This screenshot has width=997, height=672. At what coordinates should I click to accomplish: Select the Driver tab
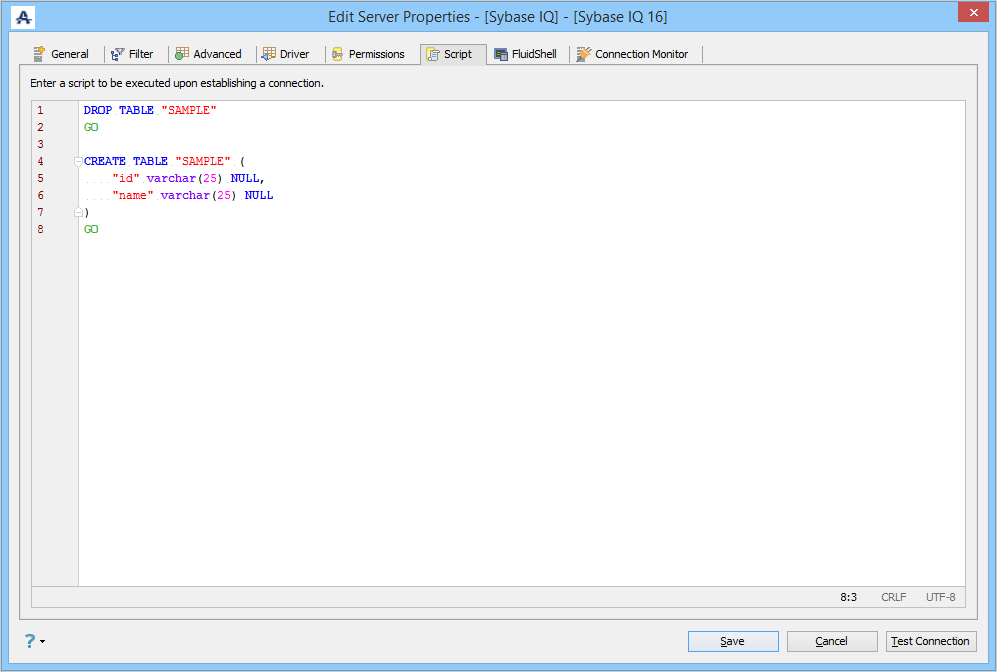click(x=286, y=54)
